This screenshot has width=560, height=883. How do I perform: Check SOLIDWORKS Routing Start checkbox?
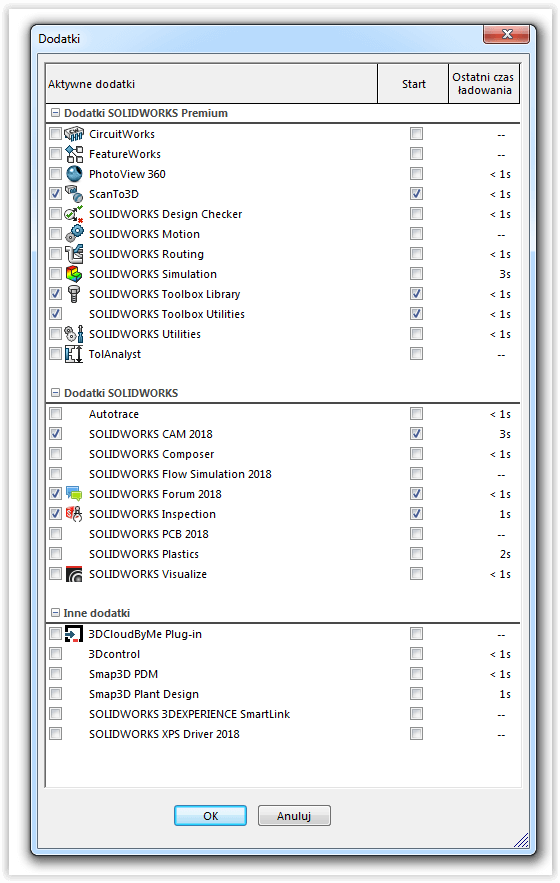pos(416,253)
